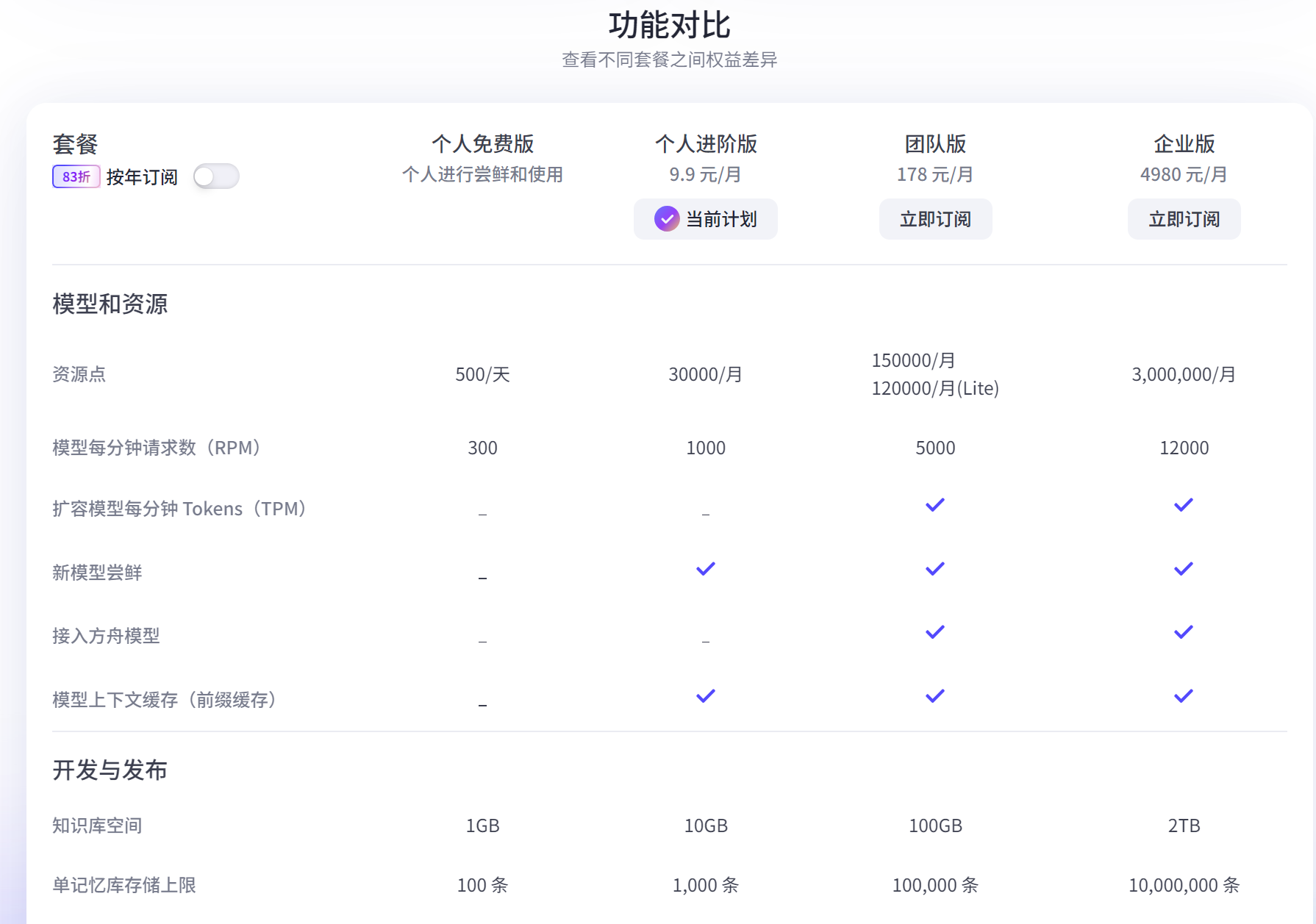This screenshot has height=924, width=1316.
Task: Click the 团队版 checkmark for 接入方舟模型
Action: click(935, 632)
